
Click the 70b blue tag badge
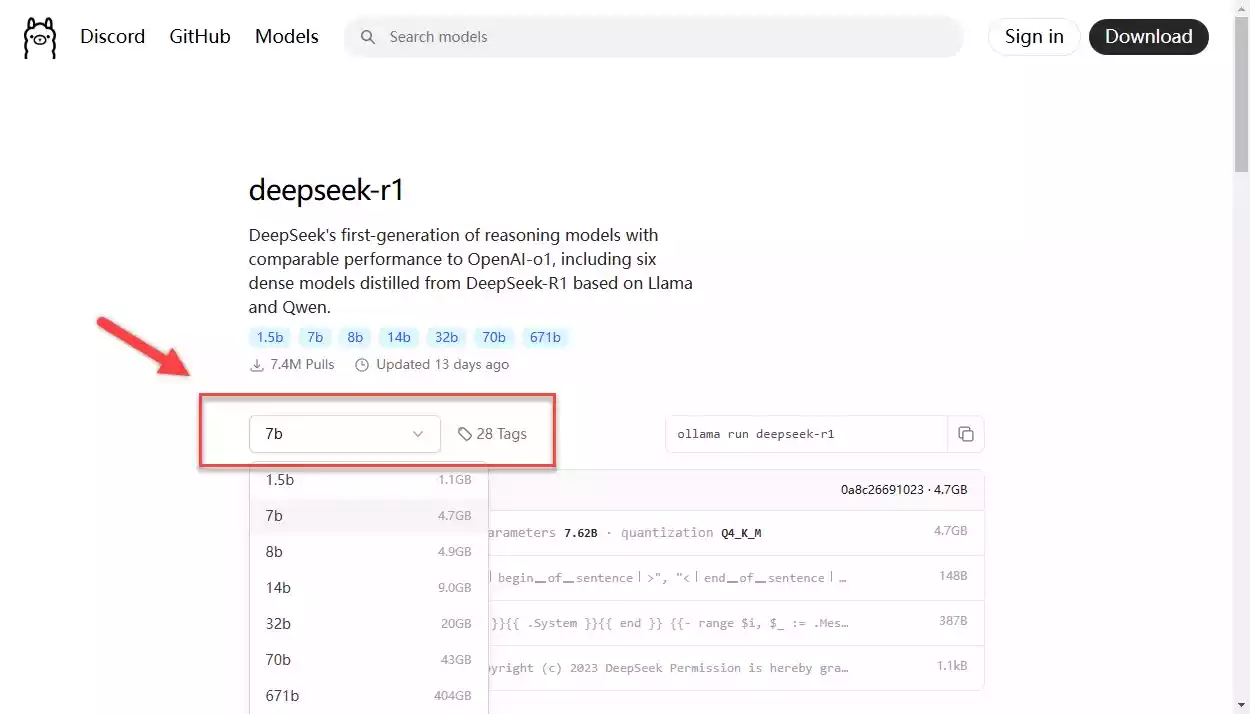(x=494, y=337)
